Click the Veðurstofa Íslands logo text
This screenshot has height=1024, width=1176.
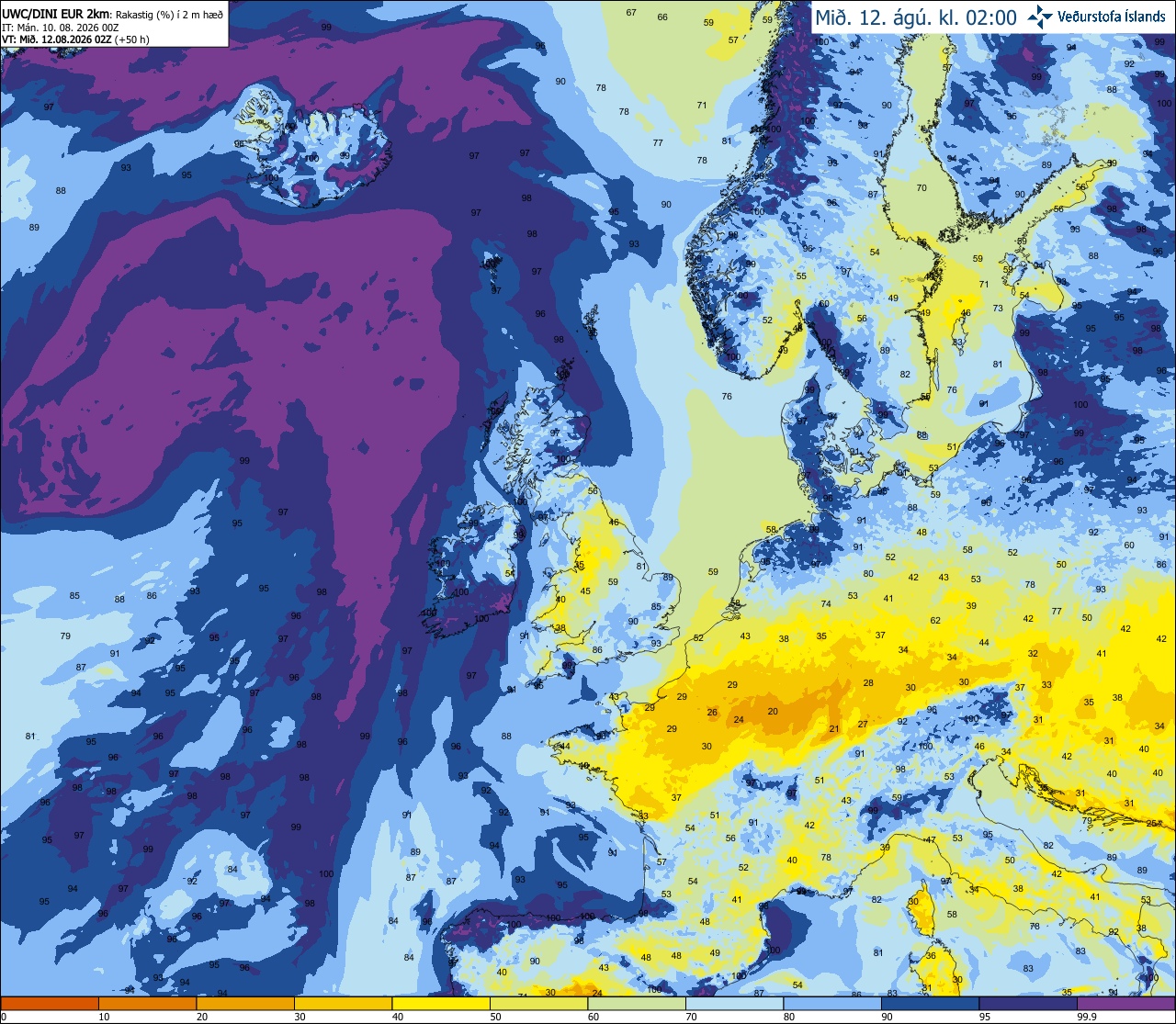pyautogui.click(x=1112, y=17)
